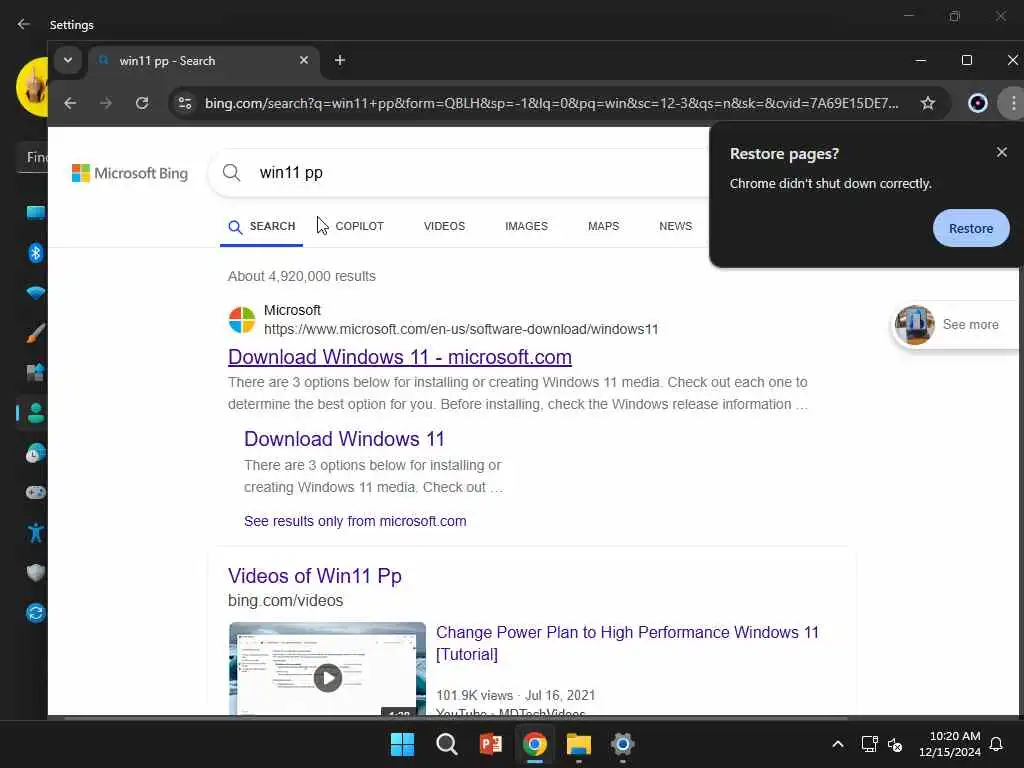The width and height of the screenshot is (1024, 768).
Task: Click the microsoft.com software-download URL text
Action: tap(461, 330)
